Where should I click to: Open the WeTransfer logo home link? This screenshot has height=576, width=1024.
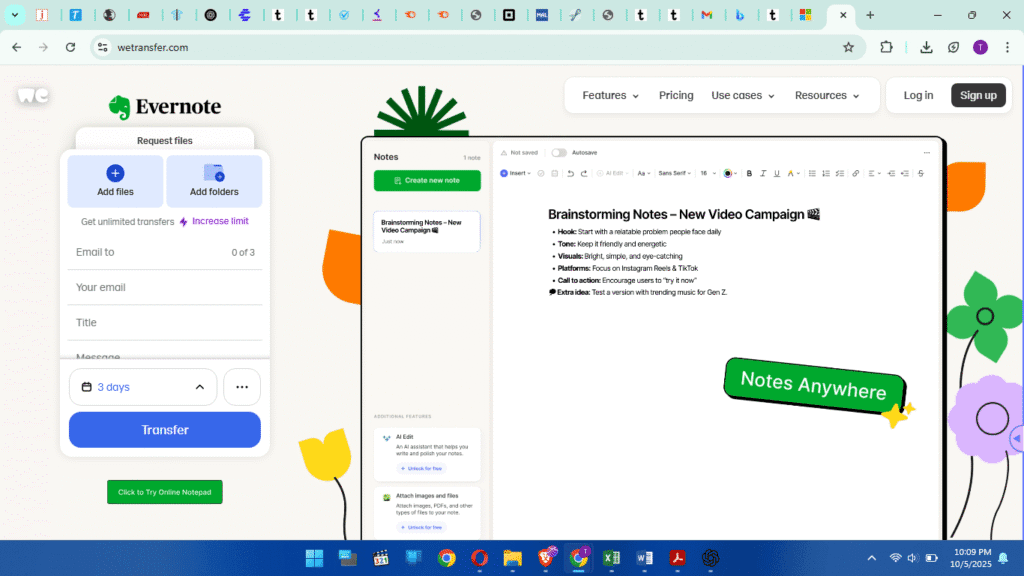(33, 95)
